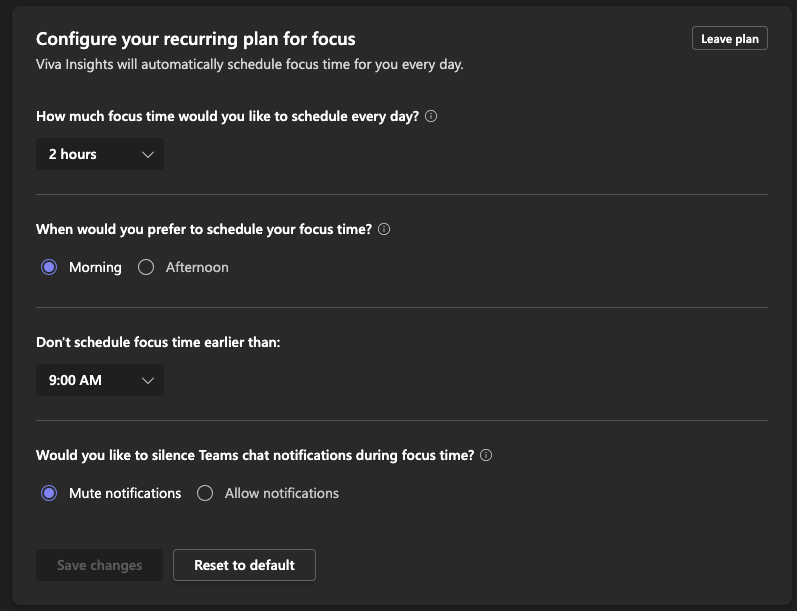Image resolution: width=797 pixels, height=611 pixels.
Task: Click the chevron arrow in the 2 hours box
Action: click(148, 154)
